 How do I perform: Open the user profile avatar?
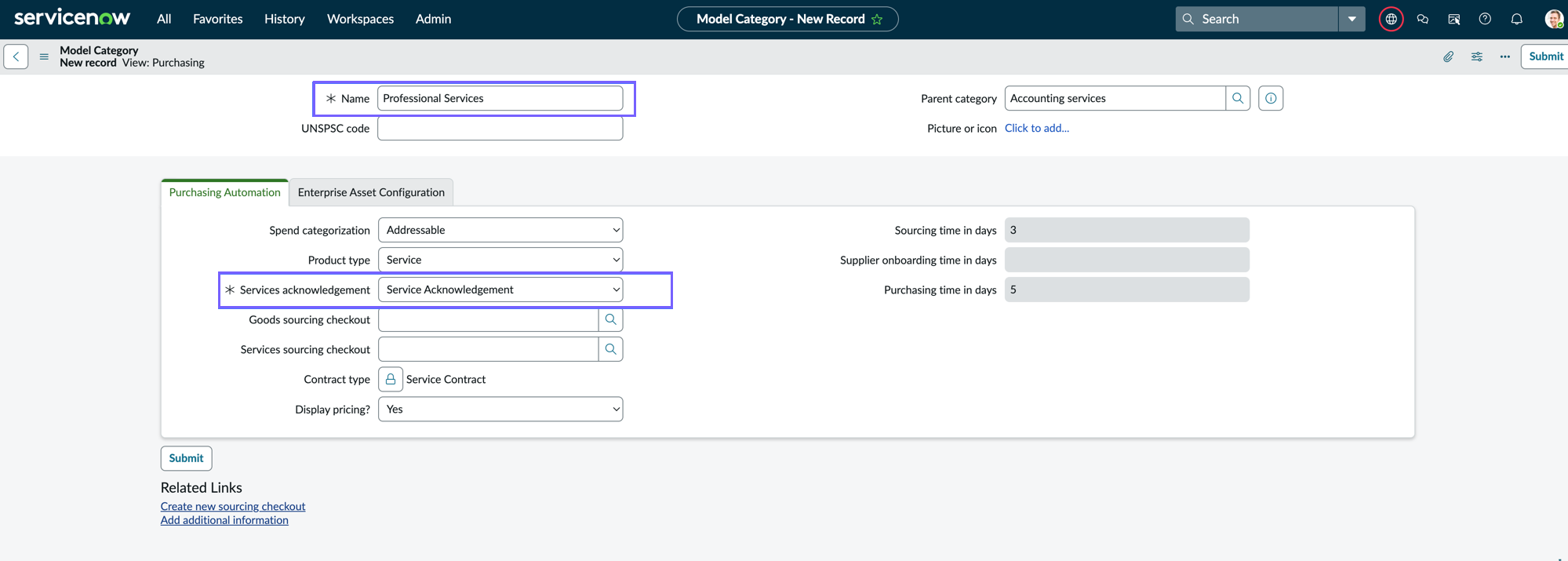1553,19
